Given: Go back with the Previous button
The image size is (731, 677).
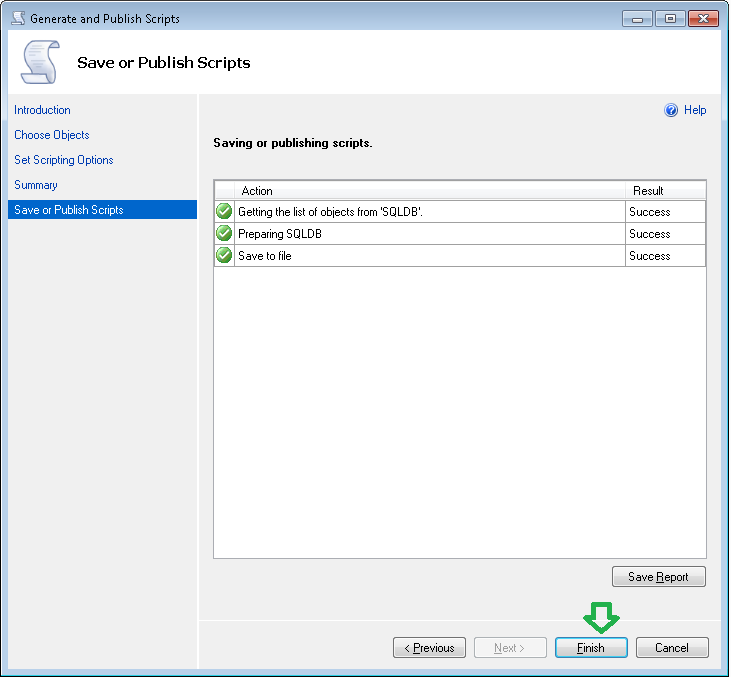Looking at the screenshot, I should coord(429,648).
